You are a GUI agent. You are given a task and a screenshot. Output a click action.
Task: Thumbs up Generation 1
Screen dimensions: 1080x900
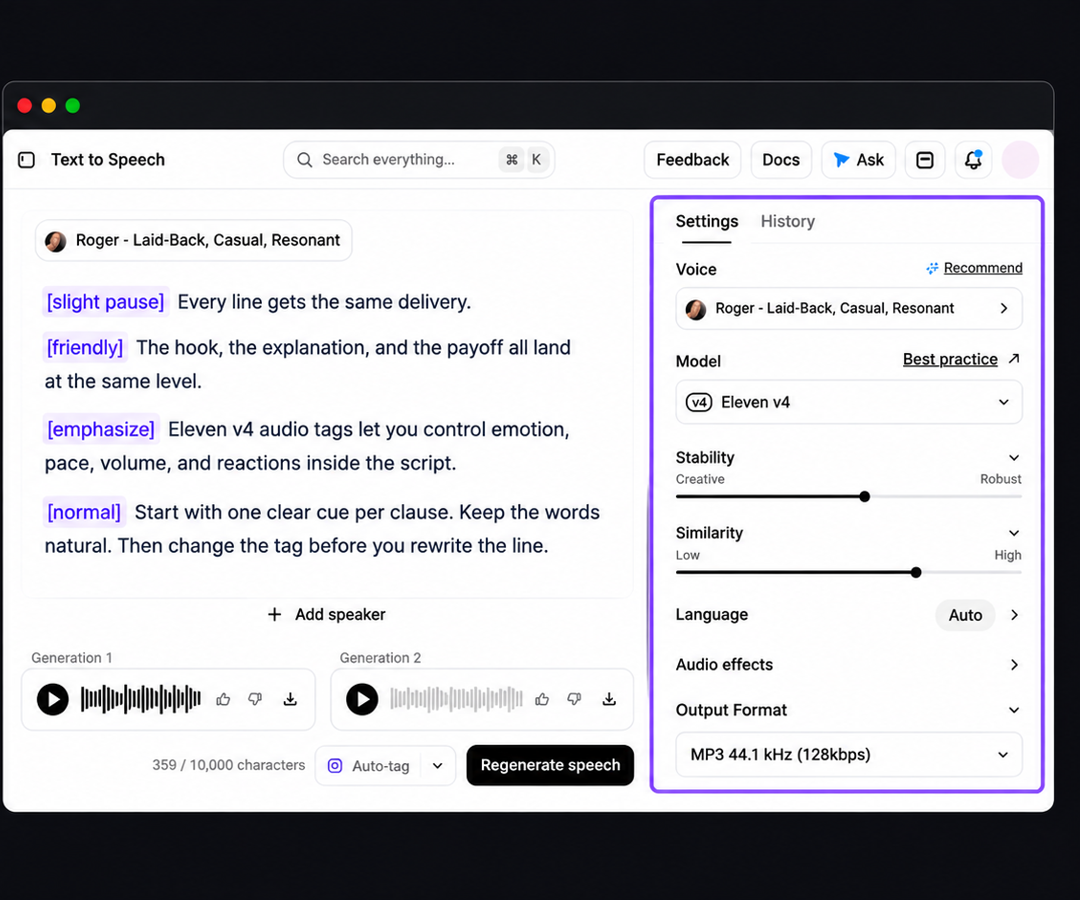pos(223,700)
